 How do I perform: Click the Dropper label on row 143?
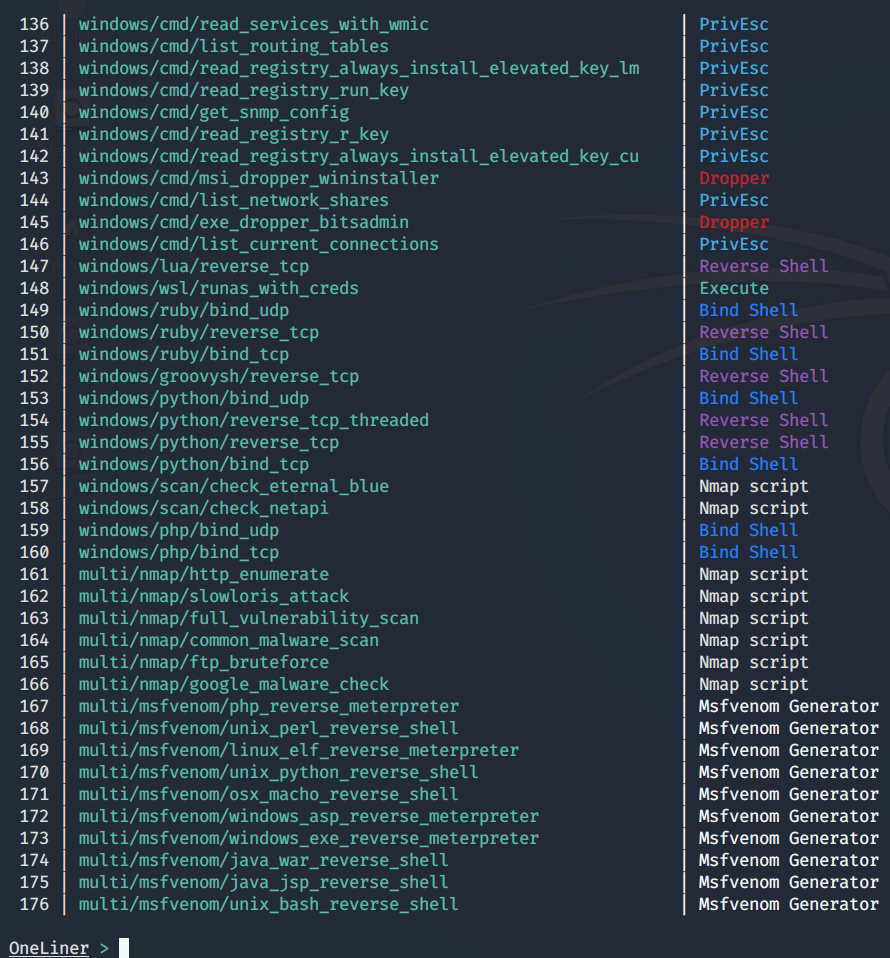tap(733, 178)
